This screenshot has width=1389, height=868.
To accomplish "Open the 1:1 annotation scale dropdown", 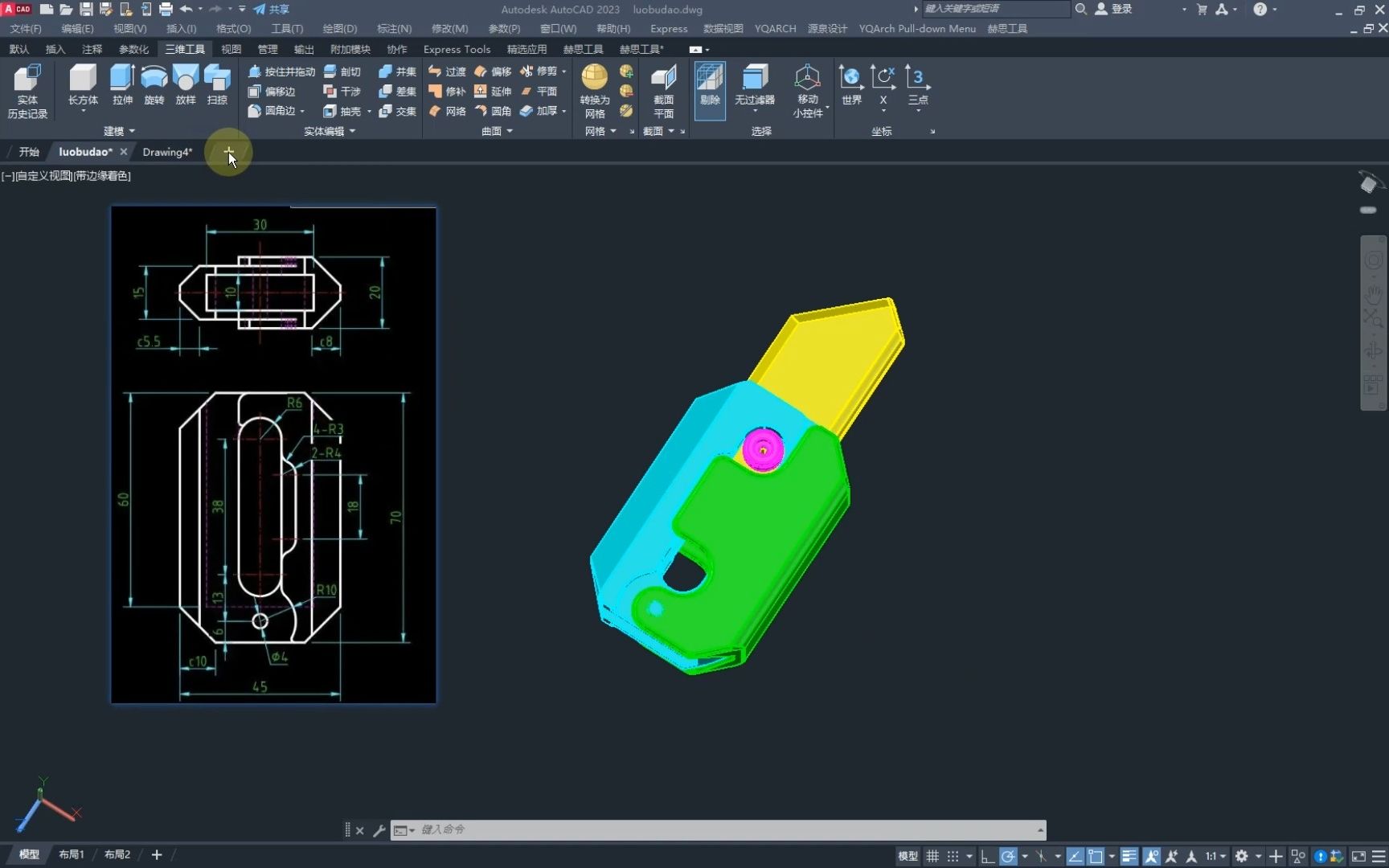I will tap(1215, 856).
